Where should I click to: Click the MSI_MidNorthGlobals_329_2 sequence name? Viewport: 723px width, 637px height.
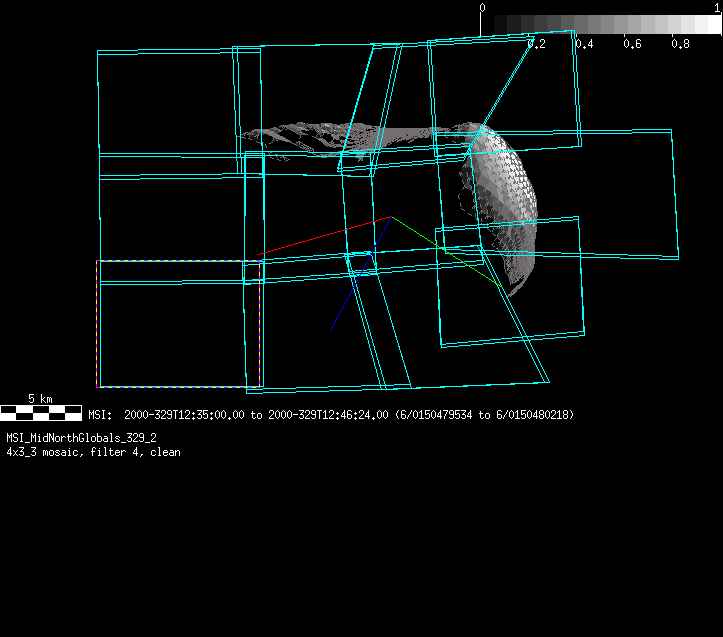(81, 438)
